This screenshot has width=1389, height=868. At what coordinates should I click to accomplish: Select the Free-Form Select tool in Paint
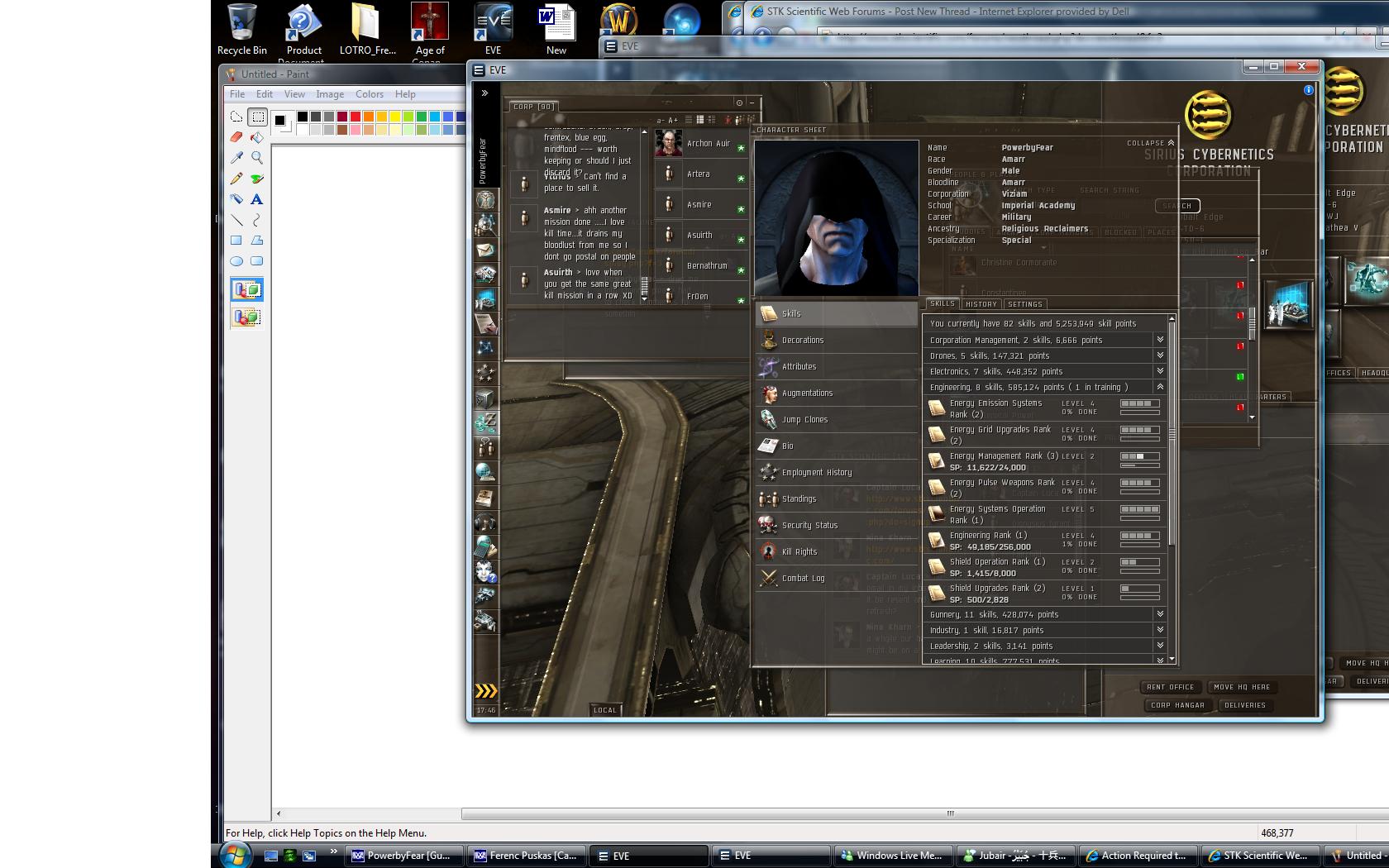coord(236,117)
